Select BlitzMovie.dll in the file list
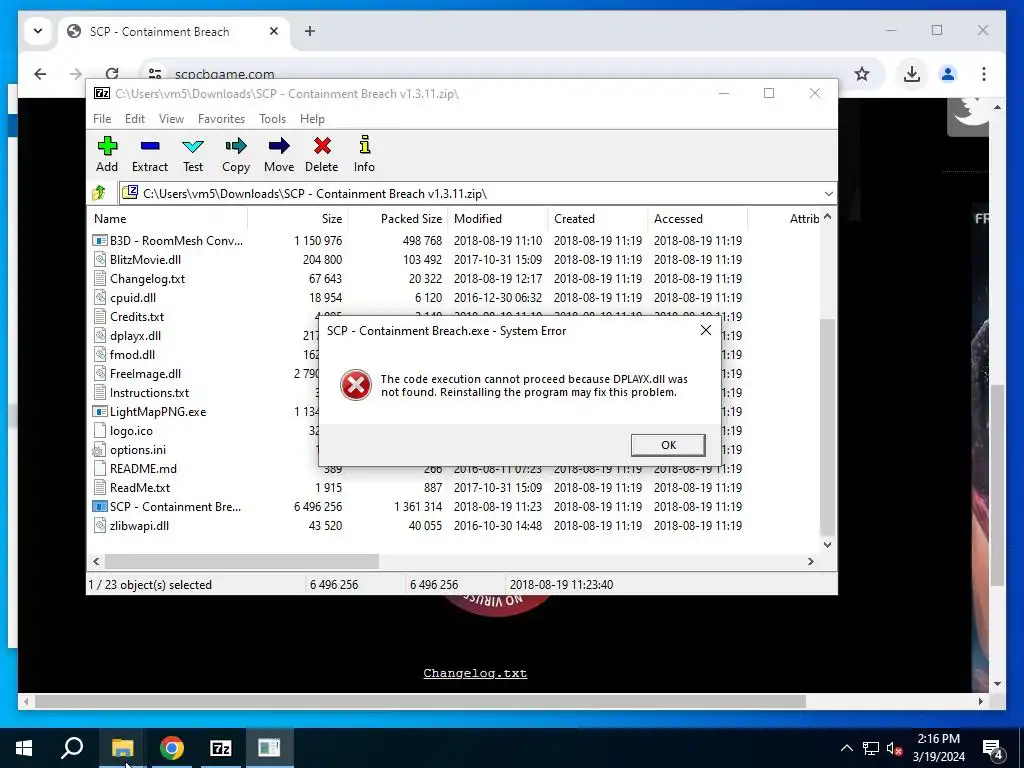 pos(145,259)
